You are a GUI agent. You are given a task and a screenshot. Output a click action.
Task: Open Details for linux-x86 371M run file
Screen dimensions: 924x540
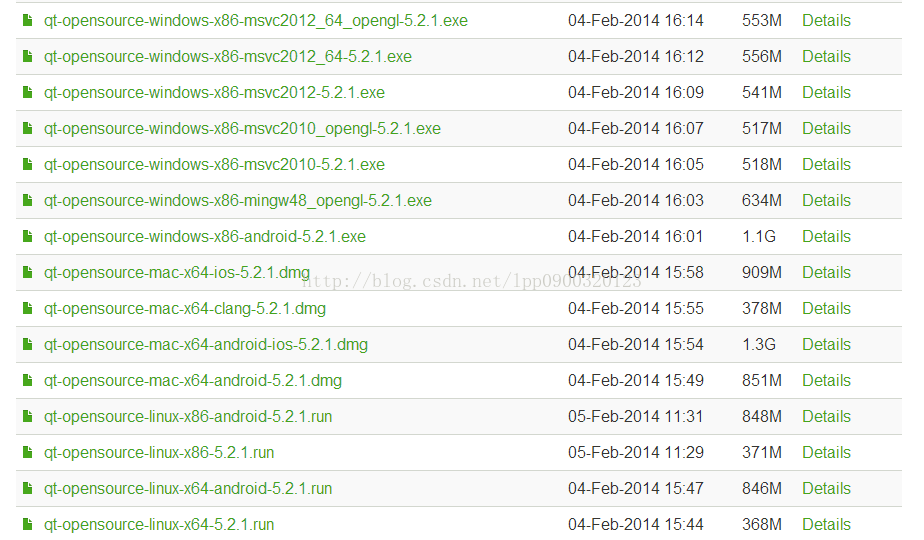(x=826, y=452)
